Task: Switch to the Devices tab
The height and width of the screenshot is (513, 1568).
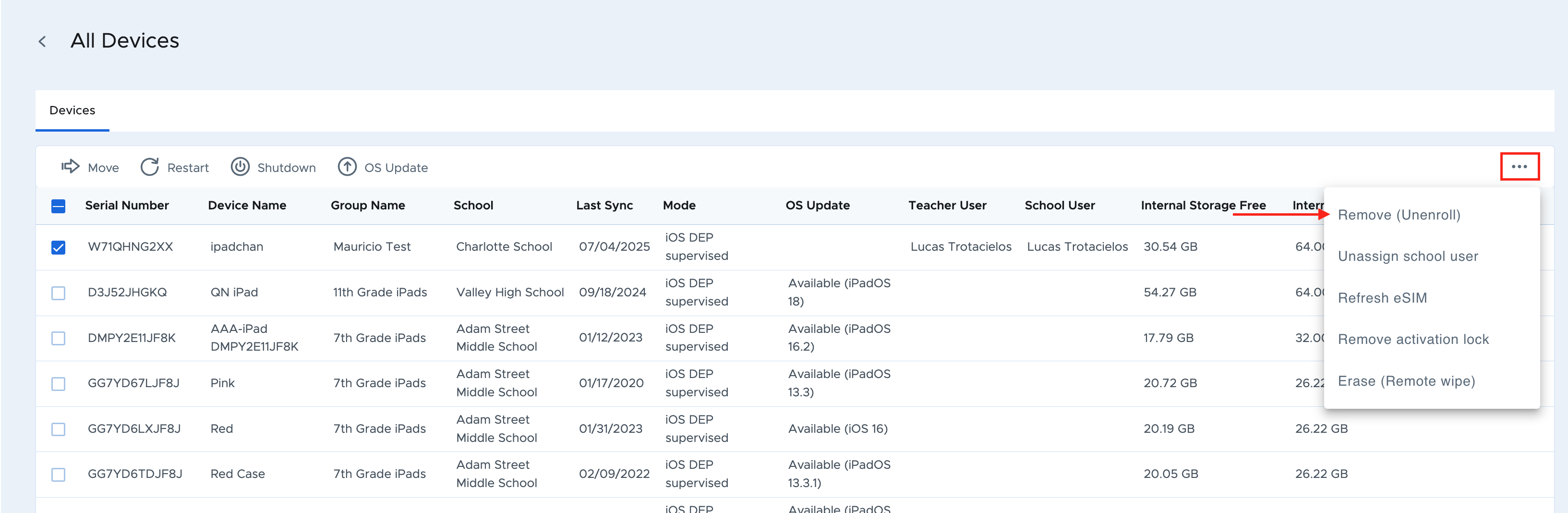Action: tap(72, 110)
